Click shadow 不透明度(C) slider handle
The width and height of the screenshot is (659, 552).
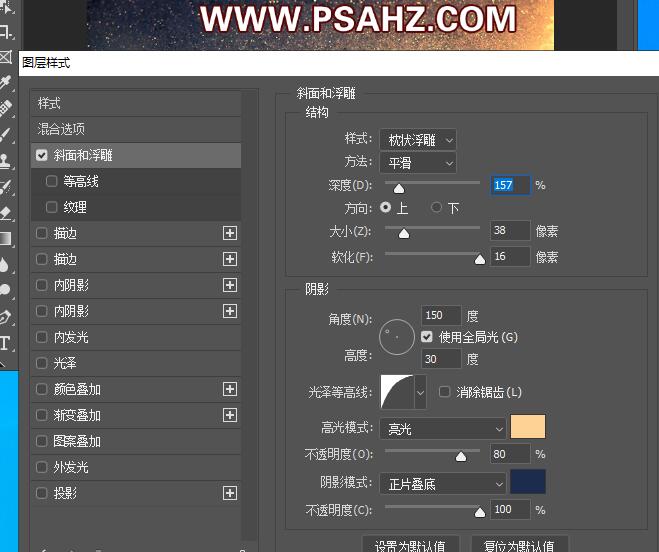[x=480, y=512]
